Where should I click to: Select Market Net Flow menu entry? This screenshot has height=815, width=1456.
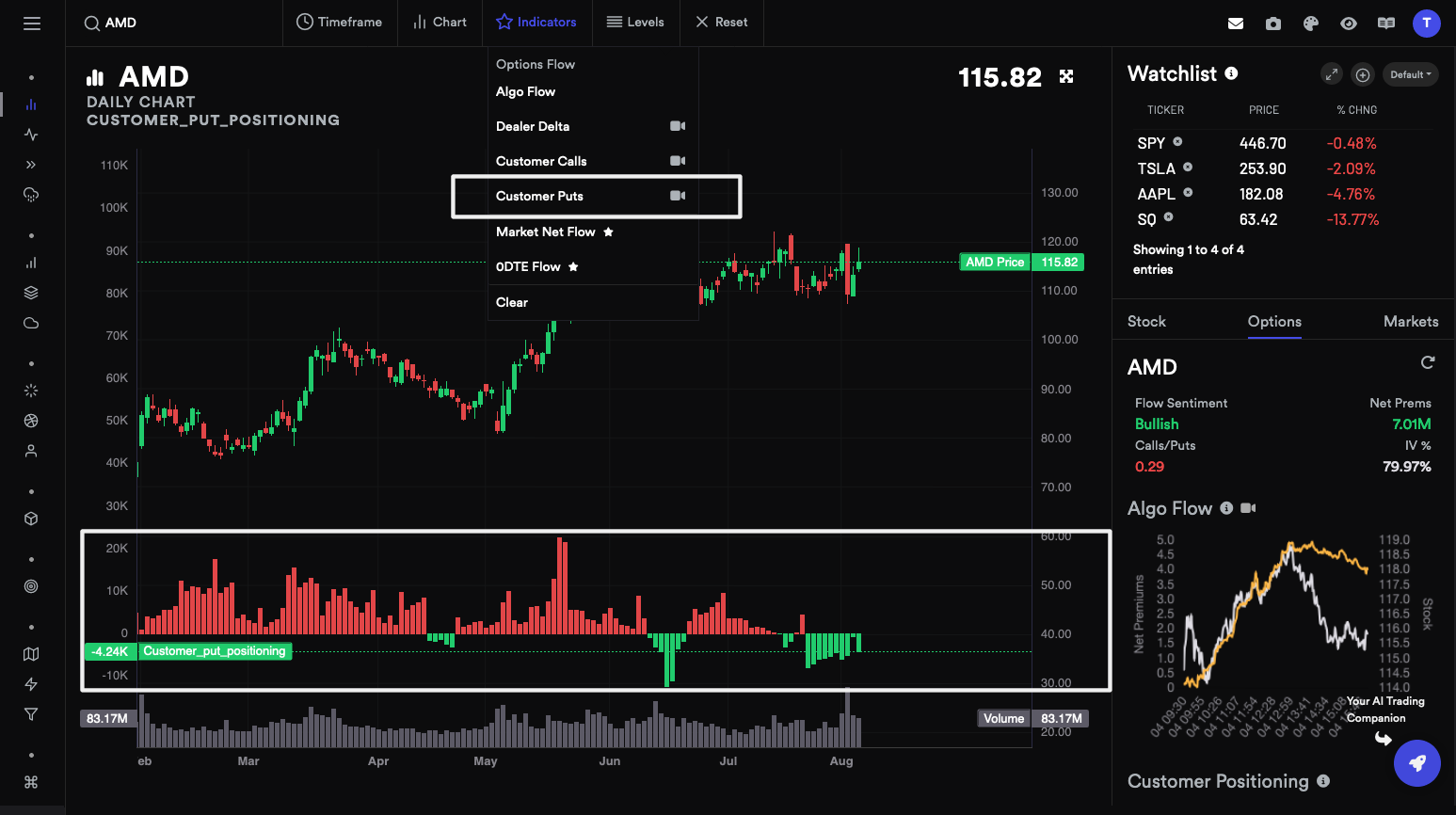[546, 232]
